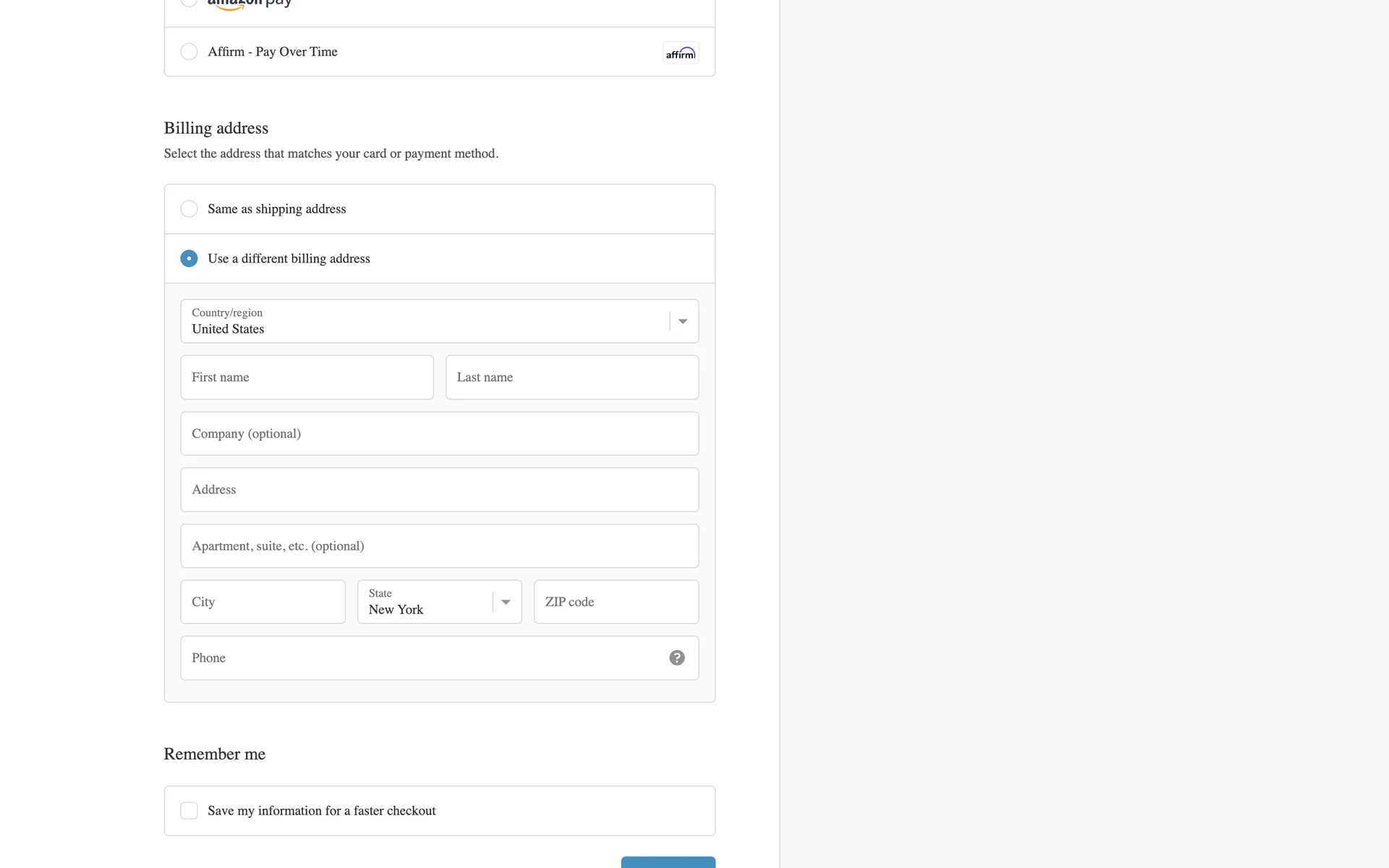1389x868 pixels.
Task: Click the First name field
Action: tap(307, 377)
